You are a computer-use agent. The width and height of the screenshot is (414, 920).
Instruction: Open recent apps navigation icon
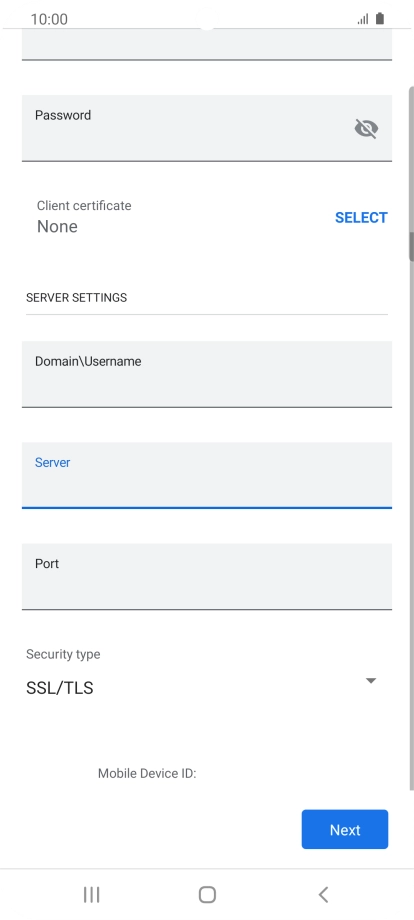click(x=91, y=894)
